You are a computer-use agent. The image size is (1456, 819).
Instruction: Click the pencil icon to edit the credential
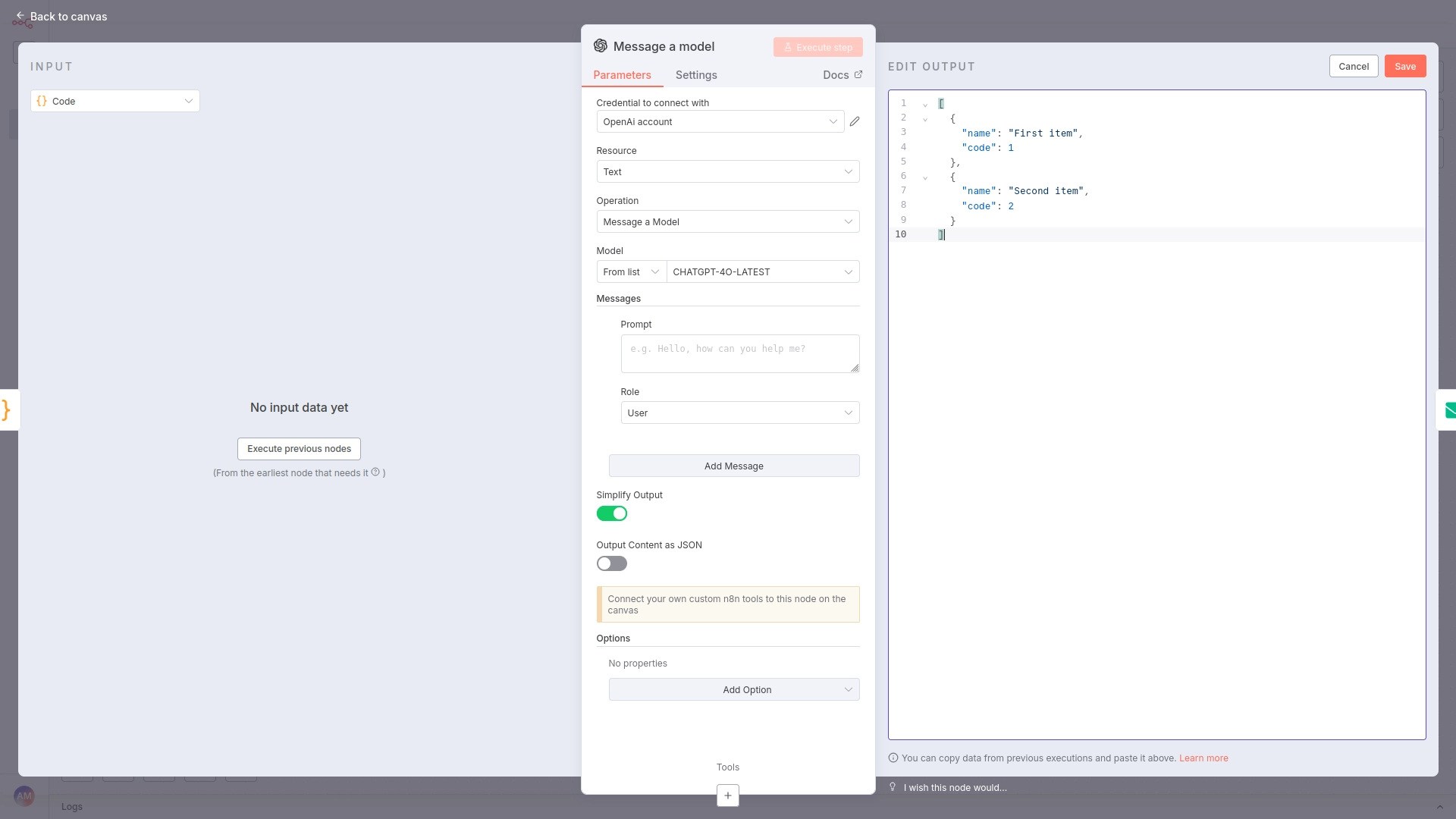point(855,121)
